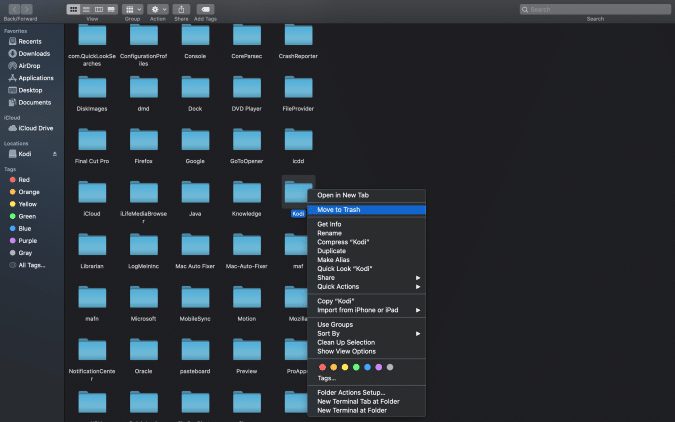Screen dimensions: 675x422
Task: Select the Java folder
Action: pos(195,199)
